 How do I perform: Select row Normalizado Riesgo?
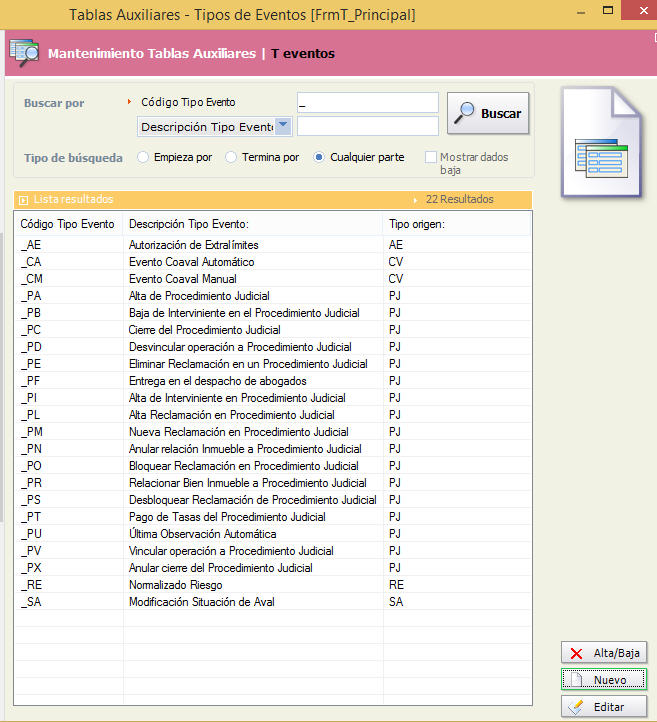tap(273, 585)
